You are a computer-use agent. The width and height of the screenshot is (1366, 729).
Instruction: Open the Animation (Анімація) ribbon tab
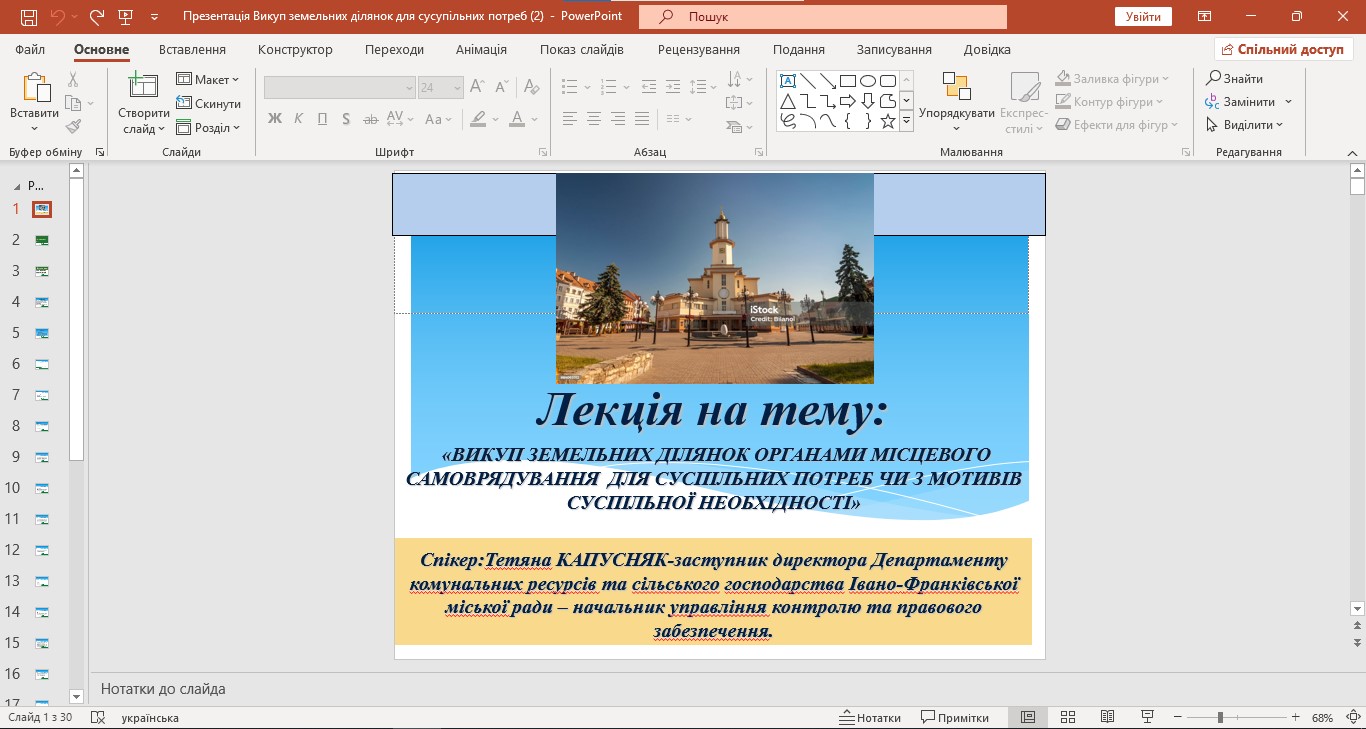(481, 50)
